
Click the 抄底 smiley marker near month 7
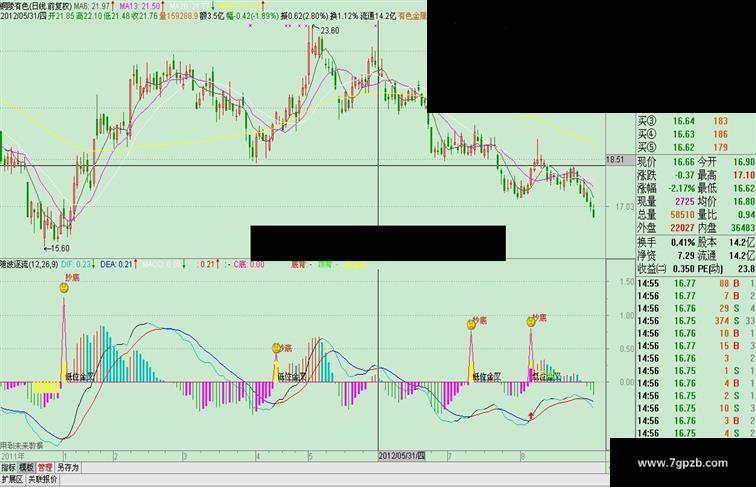471,325
